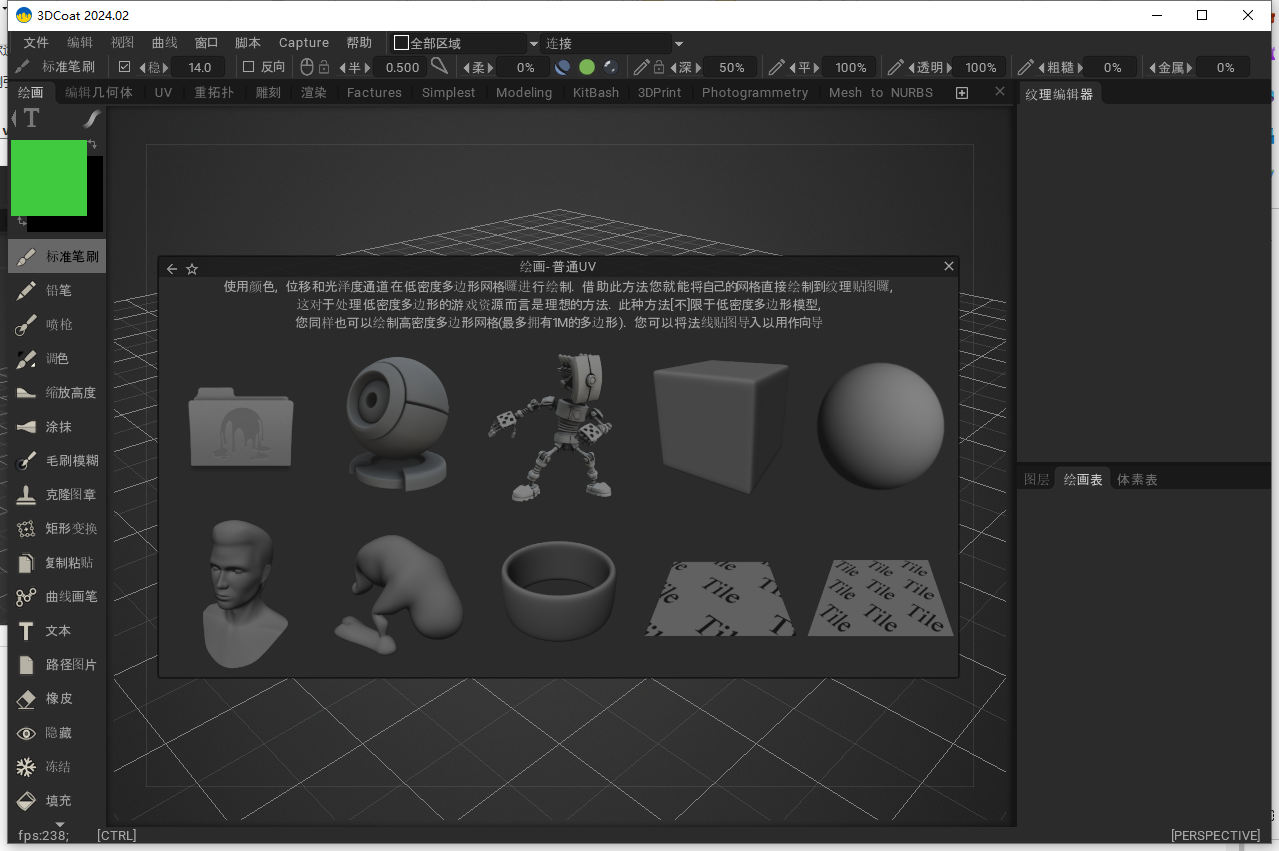Click the stabilizer value 14.0 field
Screen dimensions: 1279x851
[x=199, y=67]
